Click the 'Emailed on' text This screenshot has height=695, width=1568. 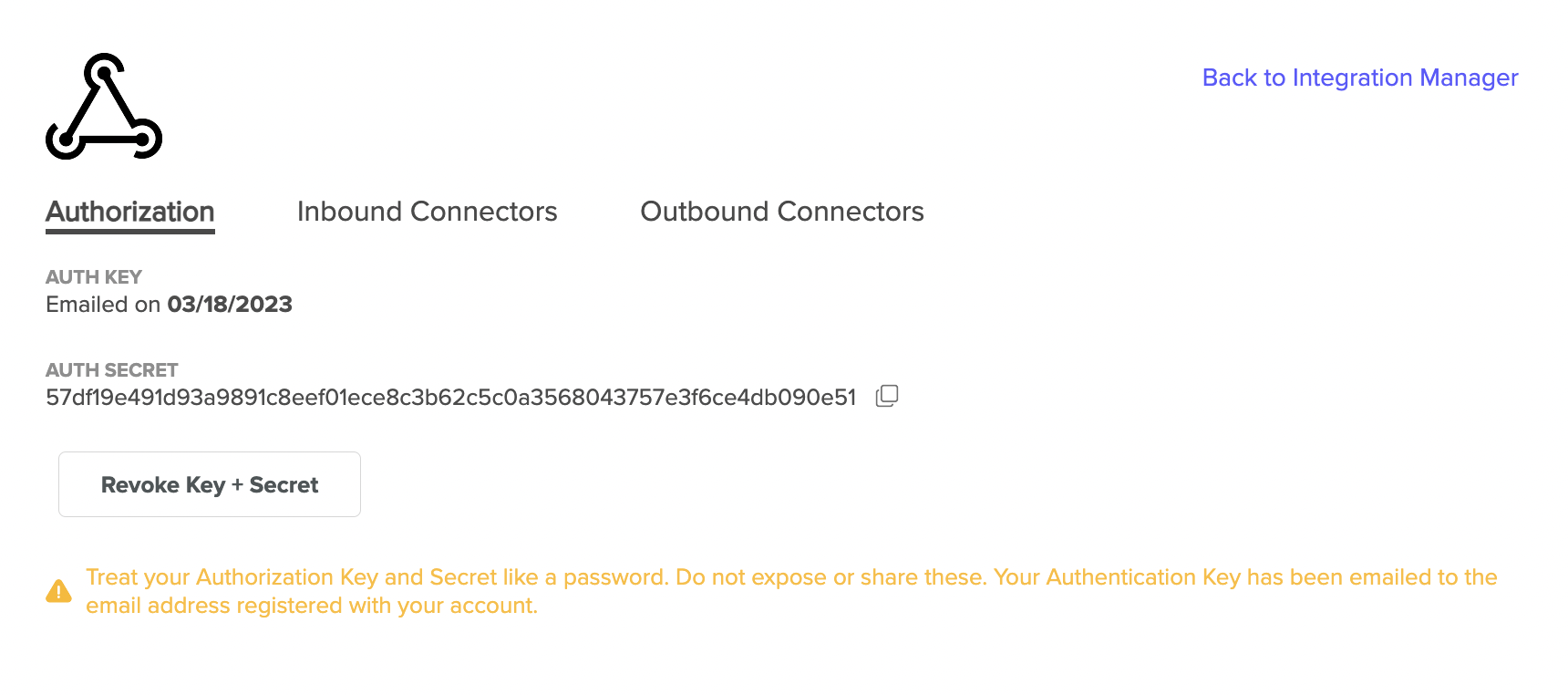[x=103, y=305]
